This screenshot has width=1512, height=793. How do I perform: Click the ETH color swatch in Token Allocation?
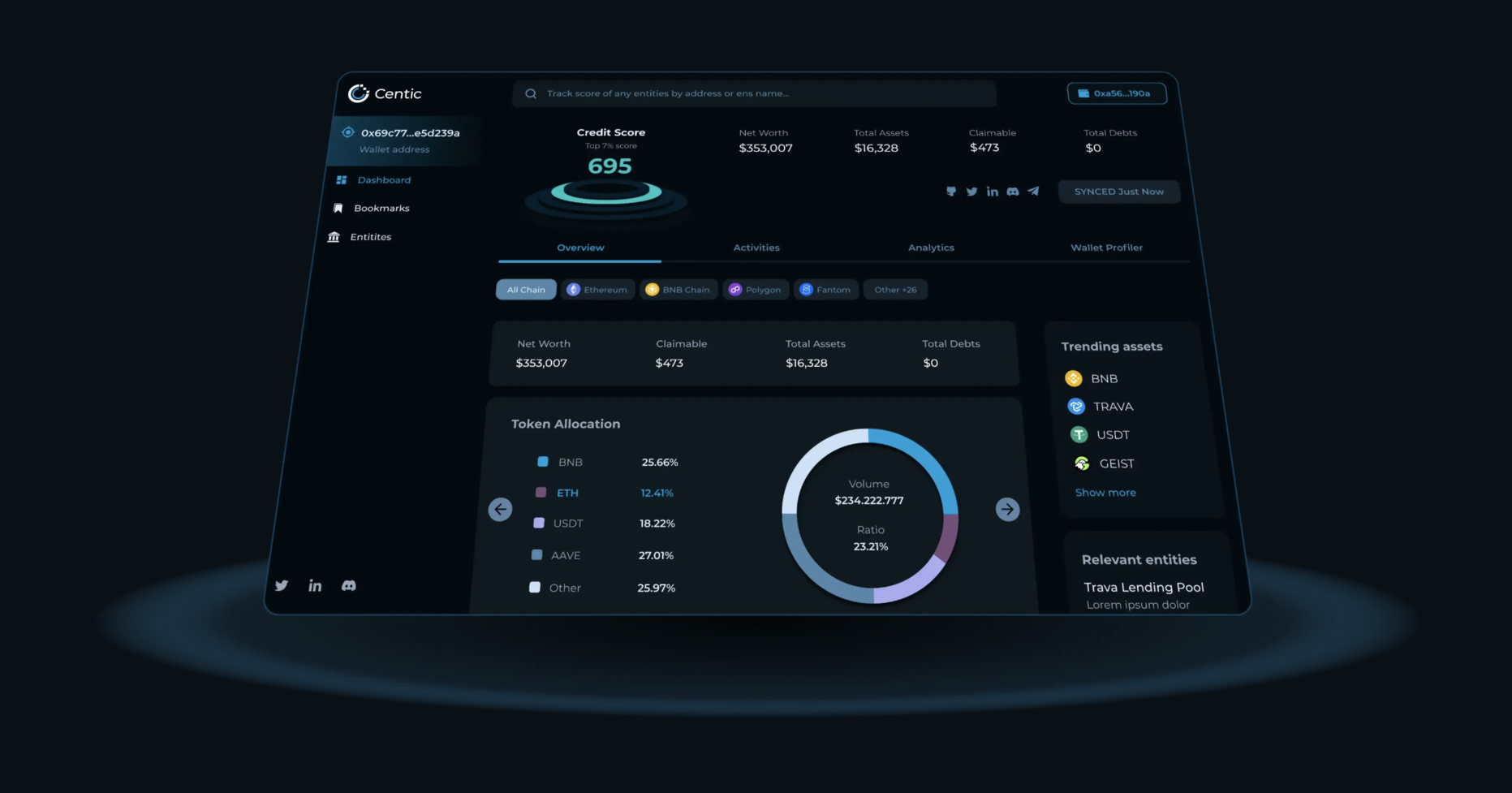coord(541,492)
